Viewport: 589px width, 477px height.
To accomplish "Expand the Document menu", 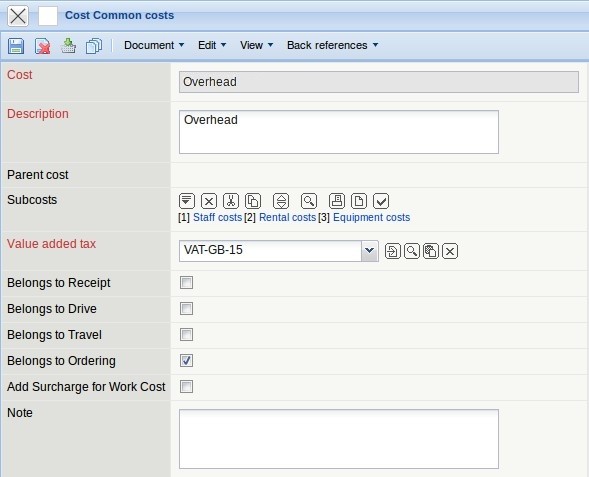I will (x=154, y=45).
